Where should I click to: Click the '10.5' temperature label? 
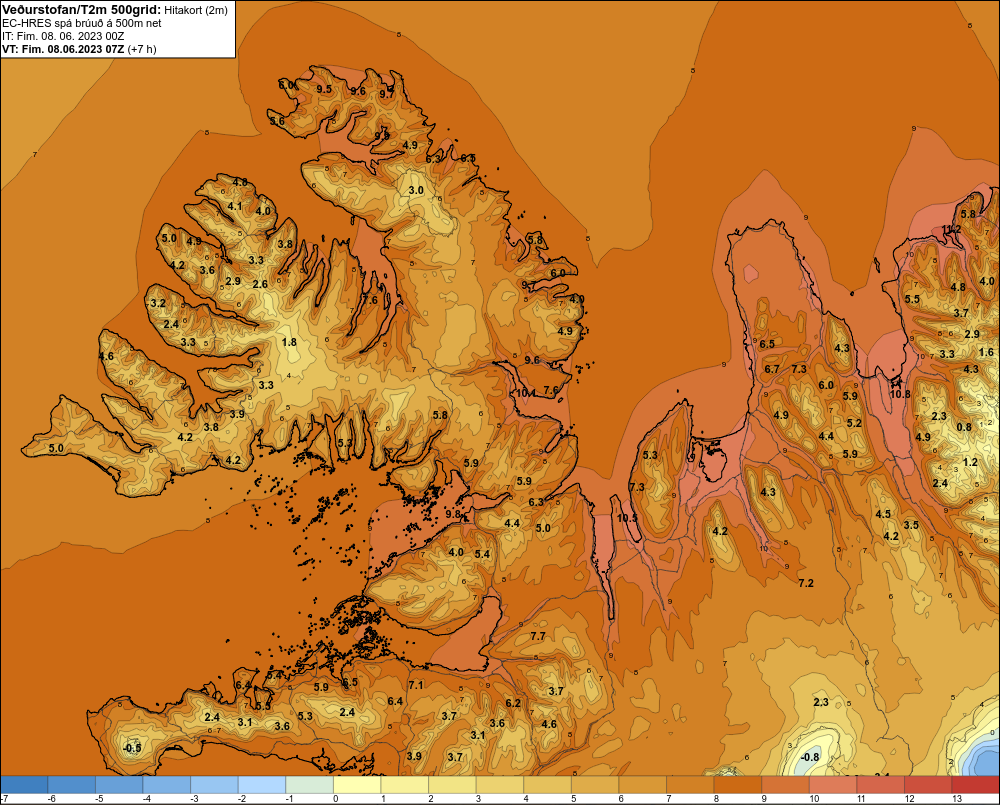pos(627,518)
